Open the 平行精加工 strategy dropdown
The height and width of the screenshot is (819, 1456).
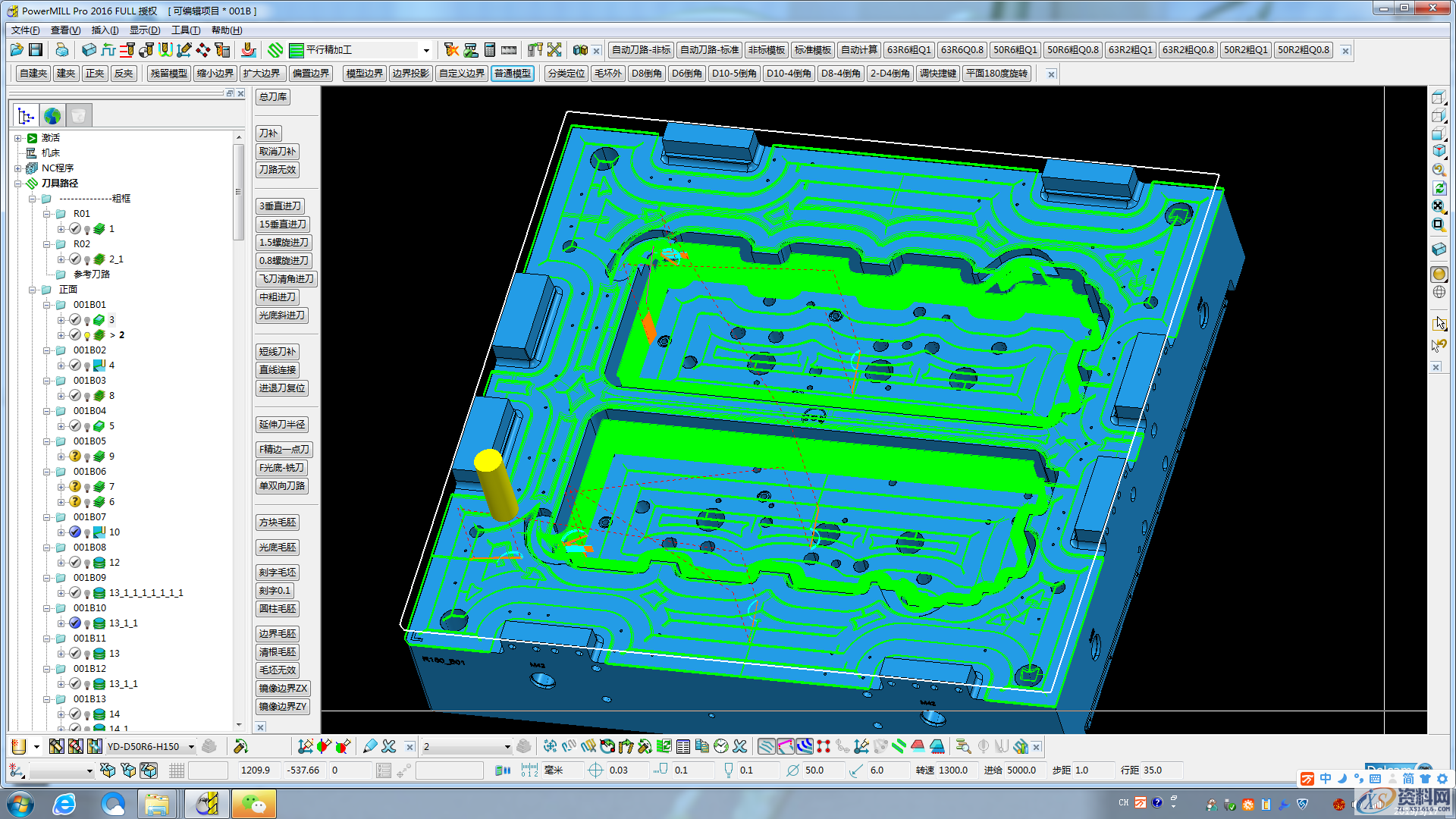(426, 51)
